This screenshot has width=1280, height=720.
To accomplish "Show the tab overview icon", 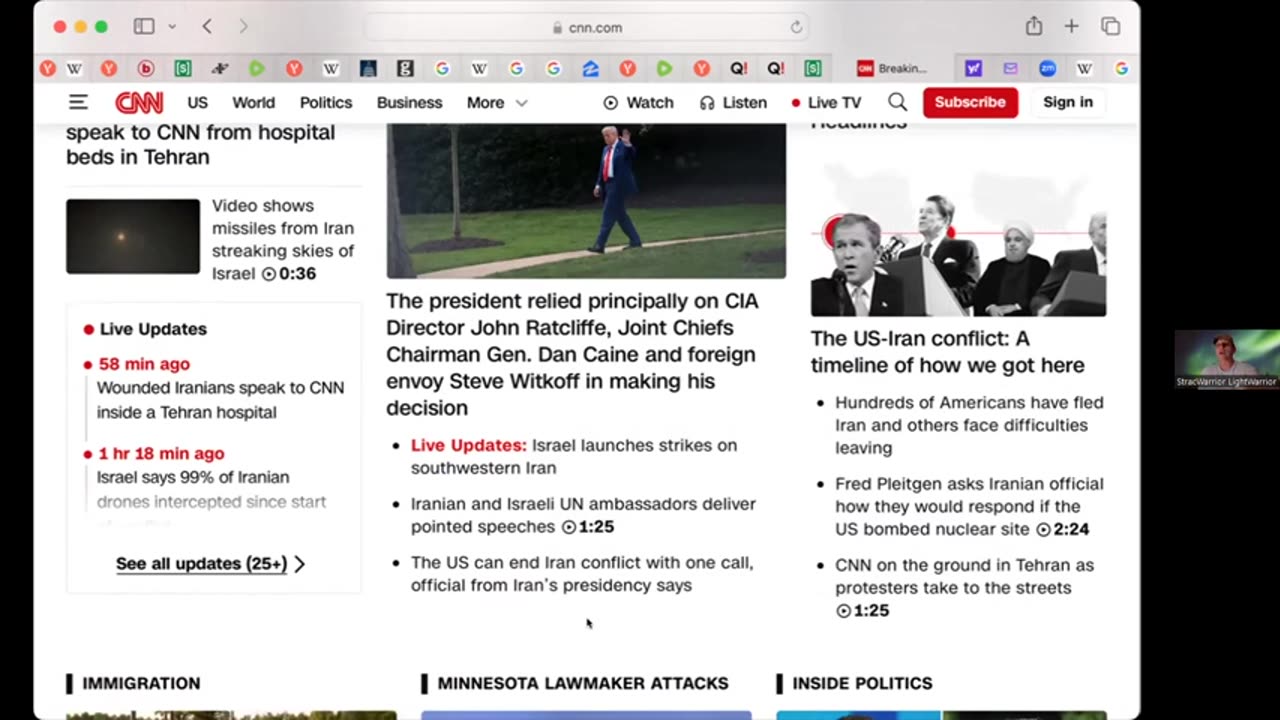I will point(1110,27).
